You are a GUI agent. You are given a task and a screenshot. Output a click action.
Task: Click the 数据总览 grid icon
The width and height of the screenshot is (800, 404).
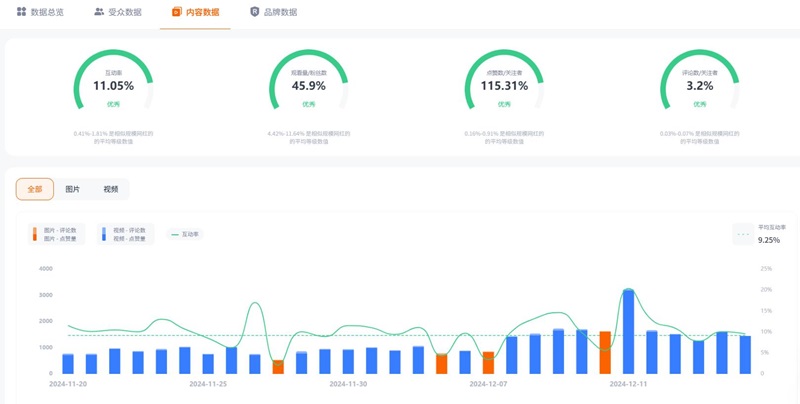pyautogui.click(x=21, y=12)
